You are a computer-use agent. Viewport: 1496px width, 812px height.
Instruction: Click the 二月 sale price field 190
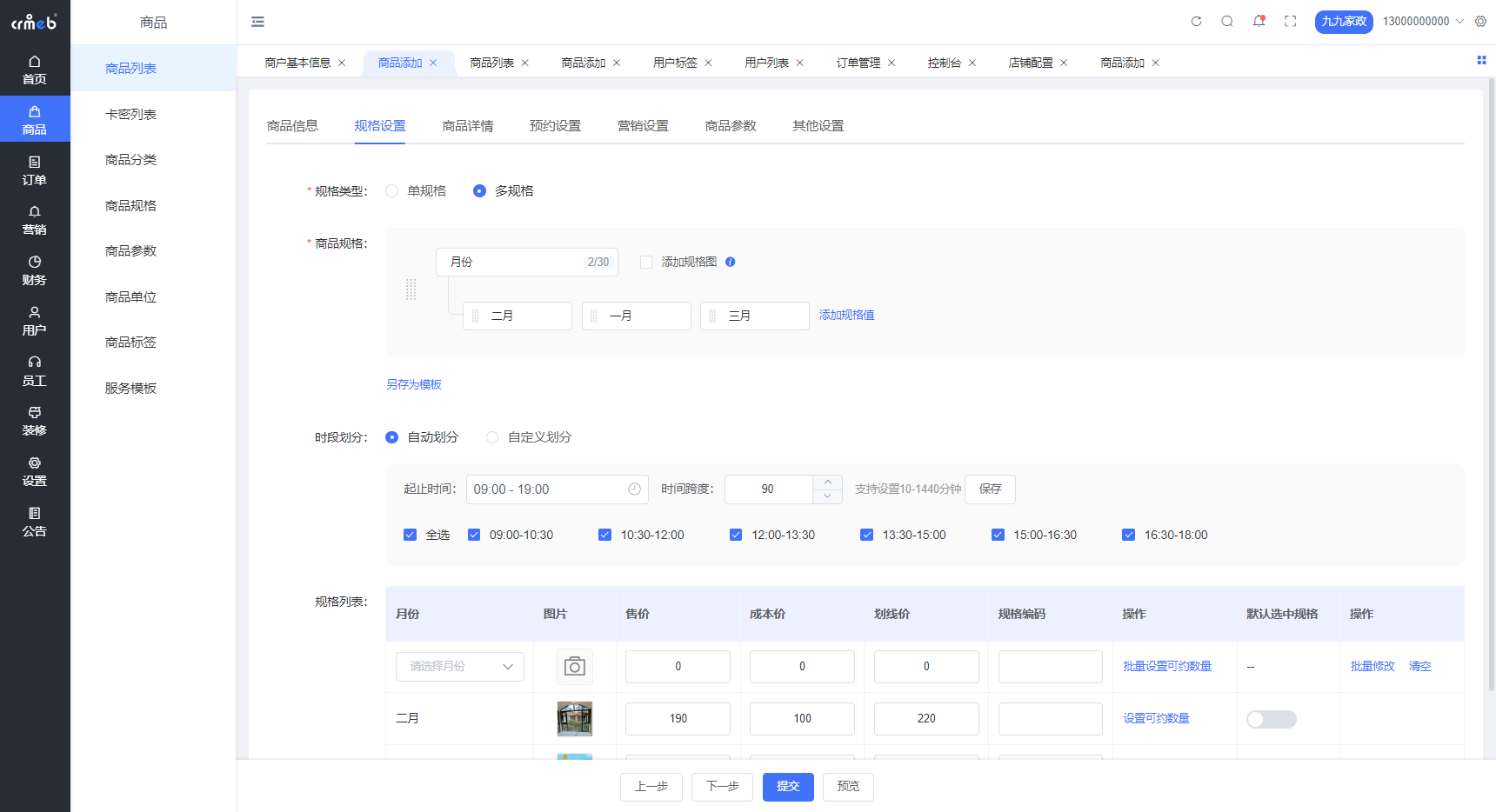pyautogui.click(x=678, y=719)
